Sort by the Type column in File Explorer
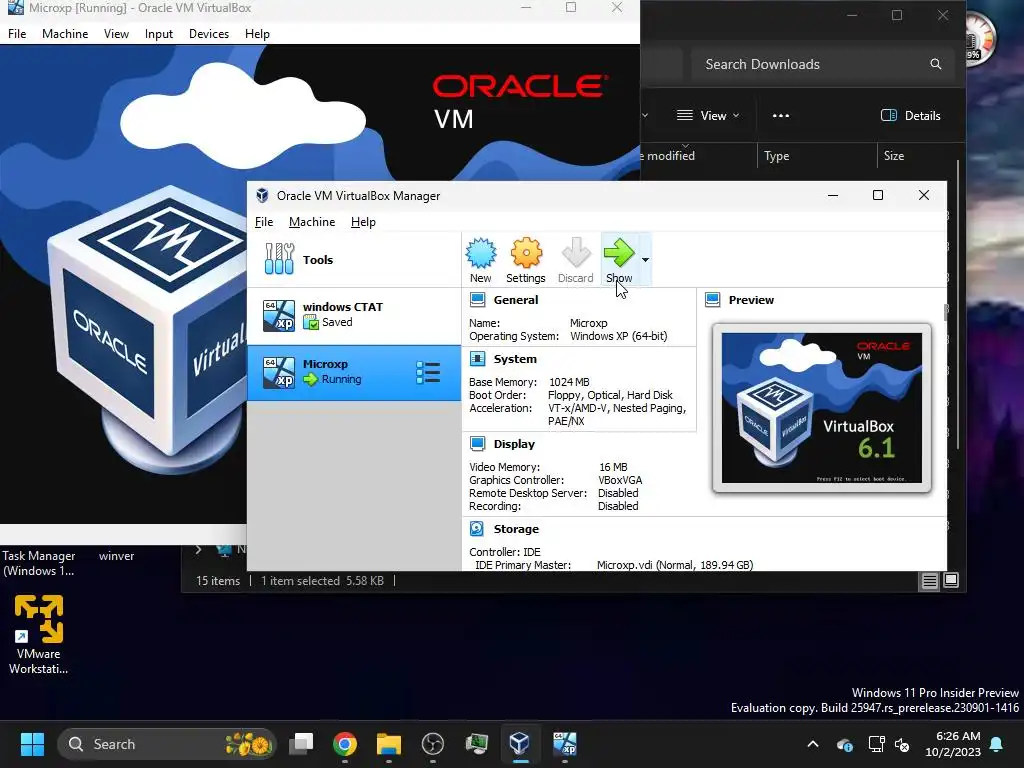This screenshot has width=1024, height=768. (x=776, y=155)
